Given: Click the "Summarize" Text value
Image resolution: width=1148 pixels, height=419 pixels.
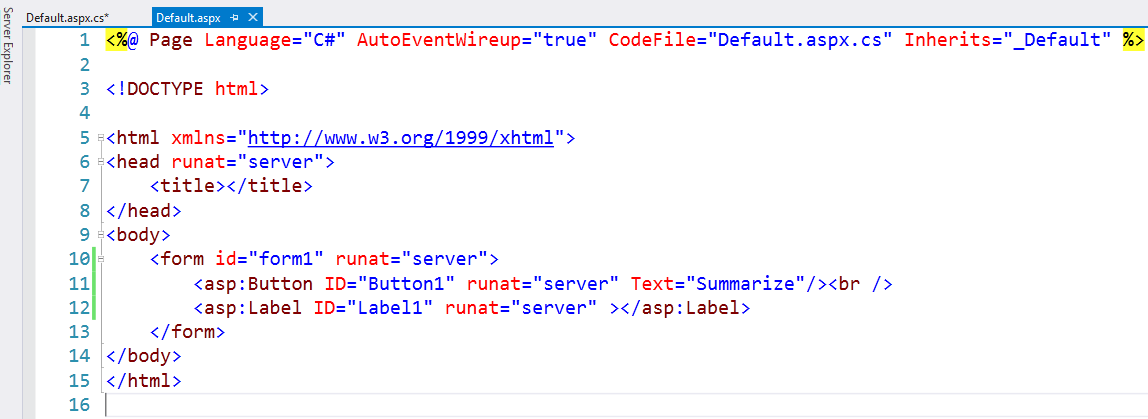Looking at the screenshot, I should tap(745, 283).
